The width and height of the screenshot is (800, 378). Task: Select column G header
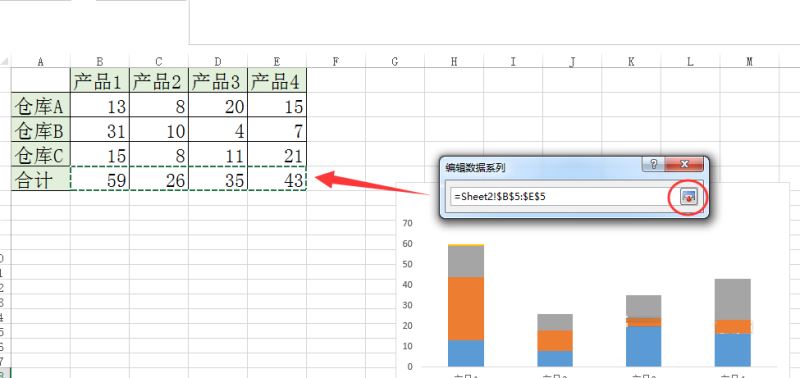coord(395,62)
